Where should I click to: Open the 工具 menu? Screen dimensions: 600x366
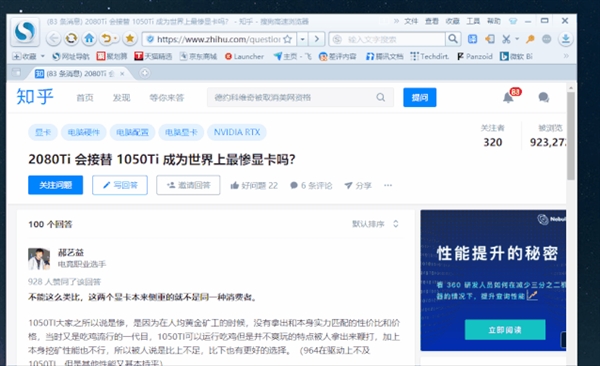pyautogui.click(x=473, y=21)
